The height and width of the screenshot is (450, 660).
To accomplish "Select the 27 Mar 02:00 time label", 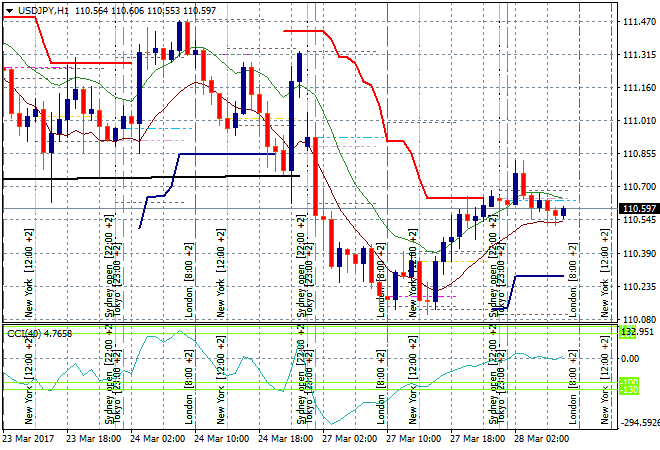I will [x=350, y=439].
